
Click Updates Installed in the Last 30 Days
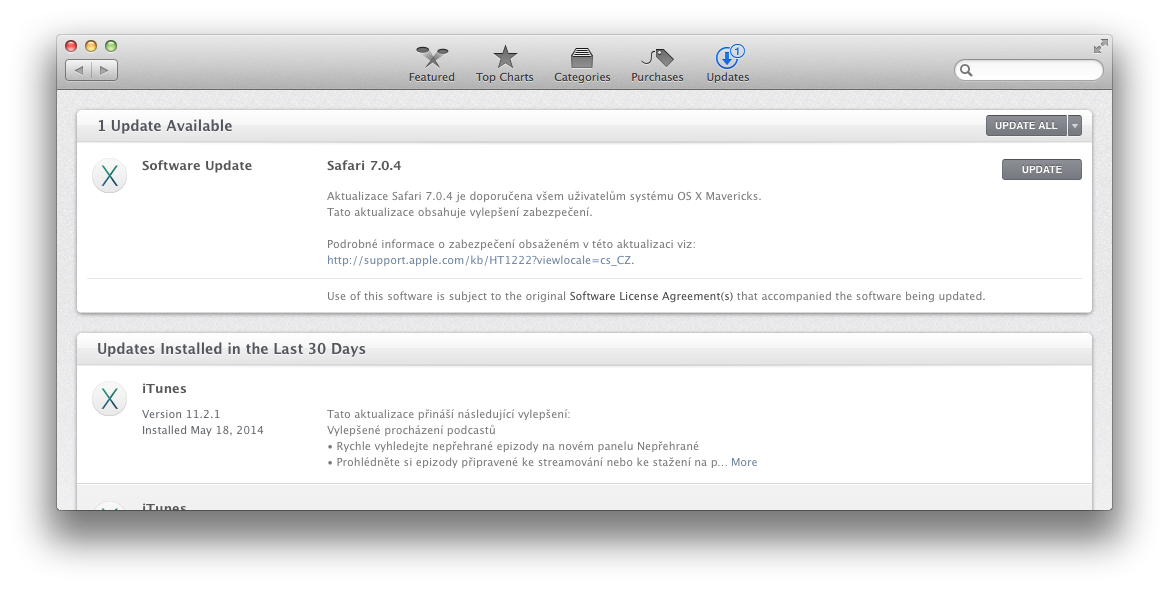(231, 349)
